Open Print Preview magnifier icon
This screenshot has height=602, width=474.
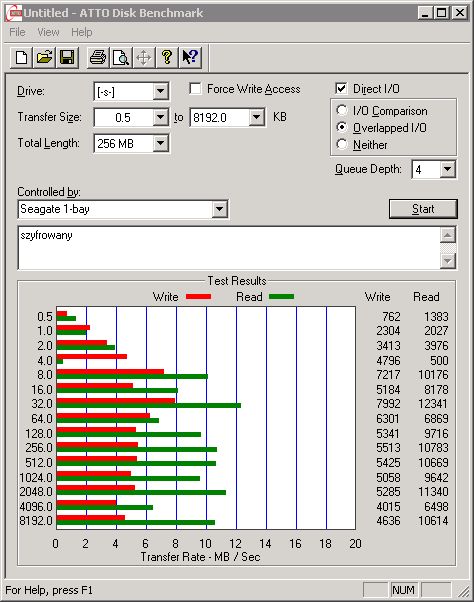(121, 58)
